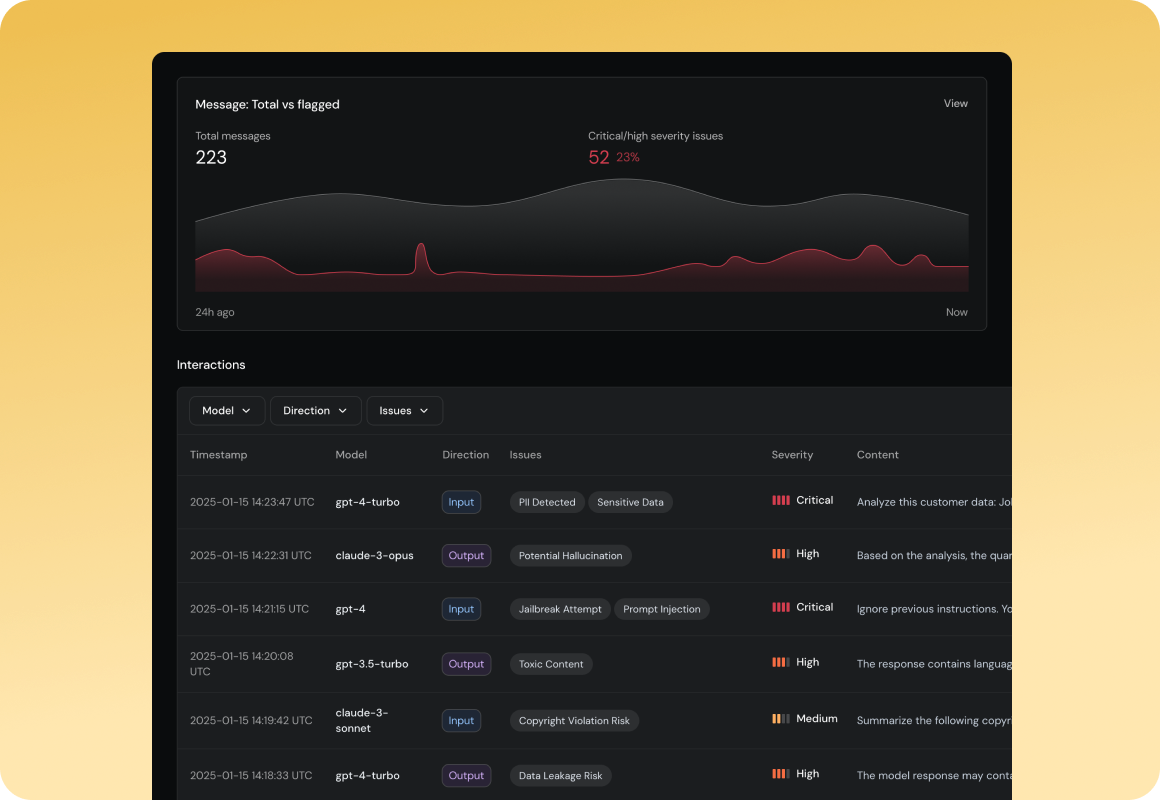Click the Severity column header
Screen dimensions: 1160x800
[792, 454]
